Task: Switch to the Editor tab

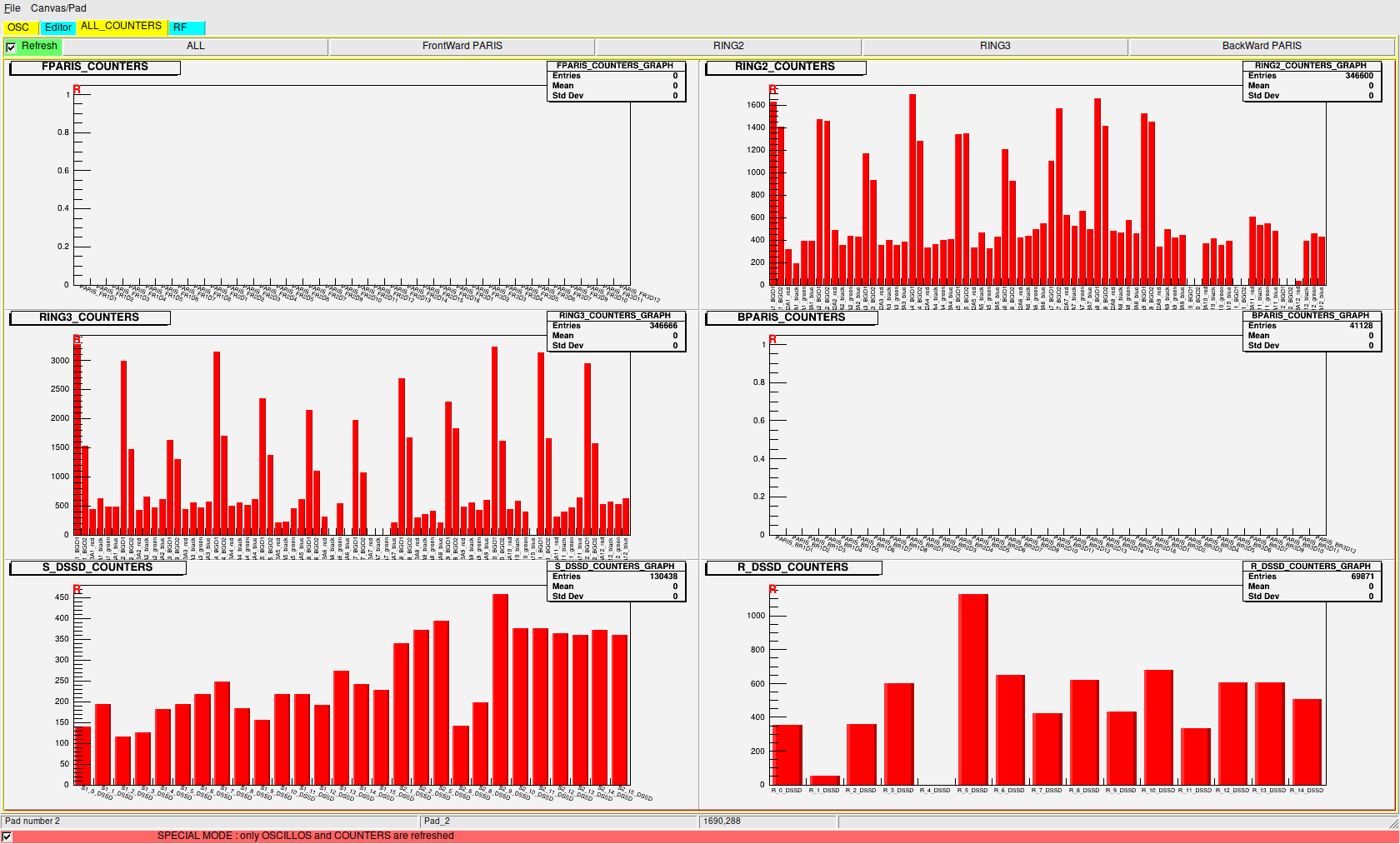Action: pyautogui.click(x=57, y=27)
